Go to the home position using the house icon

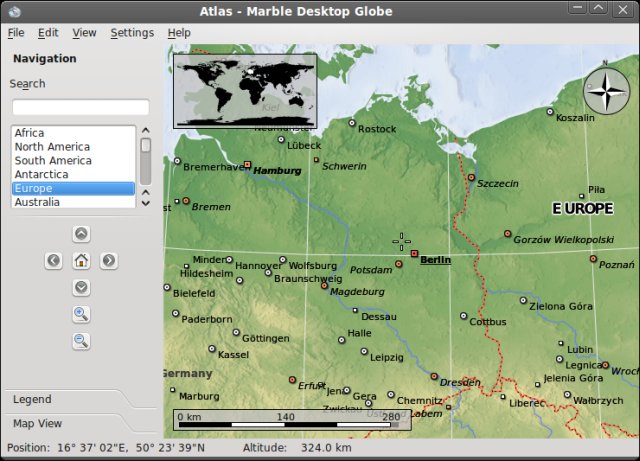coord(81,261)
